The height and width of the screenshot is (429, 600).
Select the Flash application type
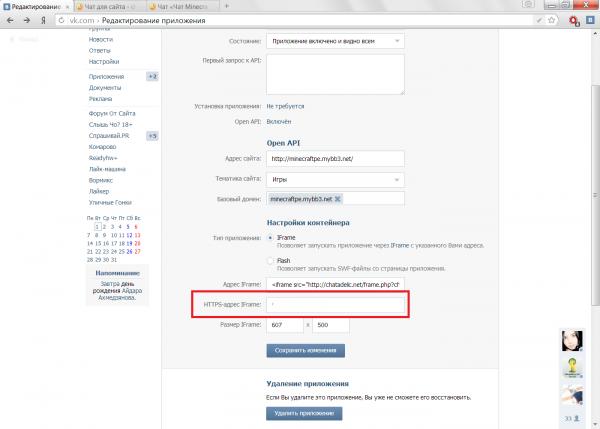point(270,260)
